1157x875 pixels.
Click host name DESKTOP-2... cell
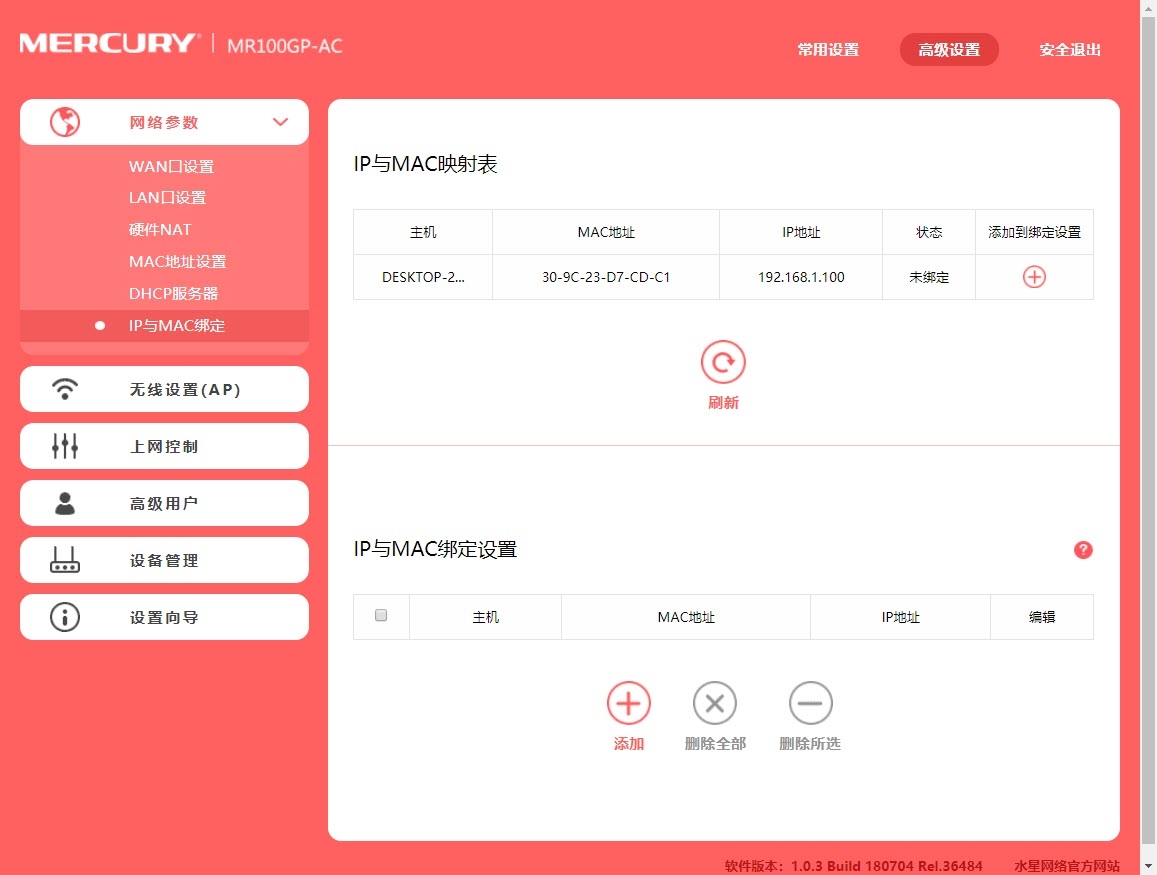423,277
